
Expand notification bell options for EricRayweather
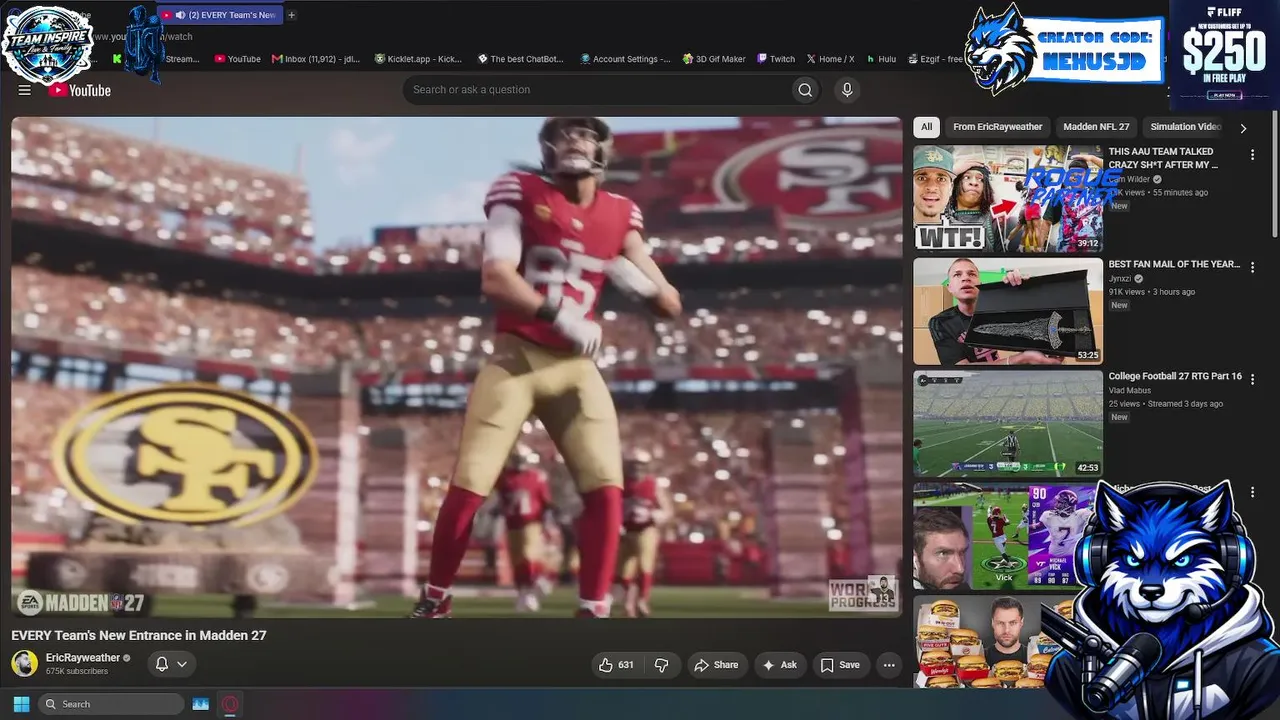(x=171, y=664)
